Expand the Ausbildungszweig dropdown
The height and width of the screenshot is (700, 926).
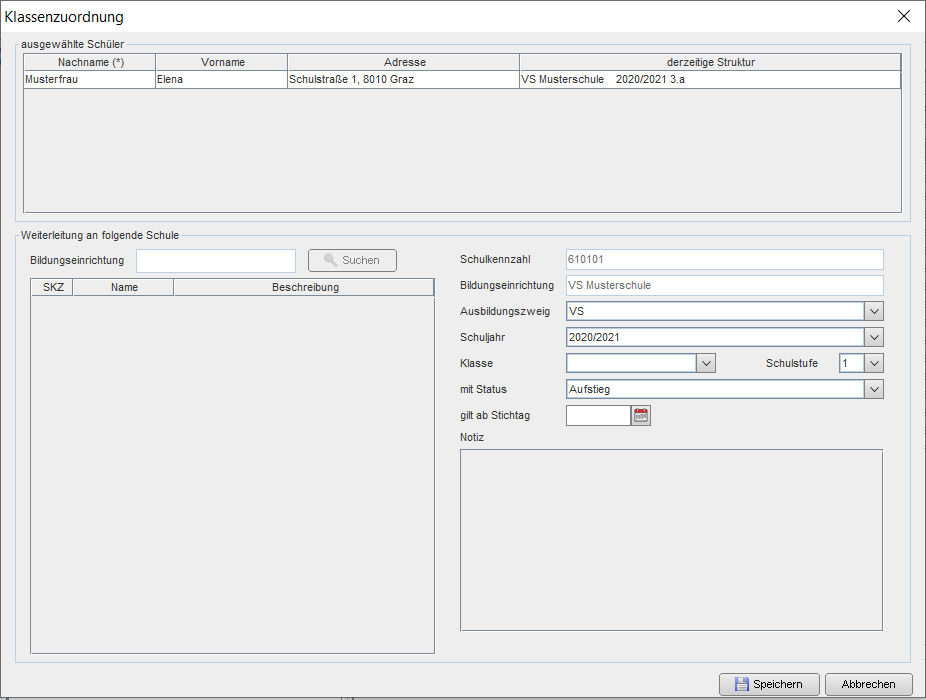tap(874, 311)
